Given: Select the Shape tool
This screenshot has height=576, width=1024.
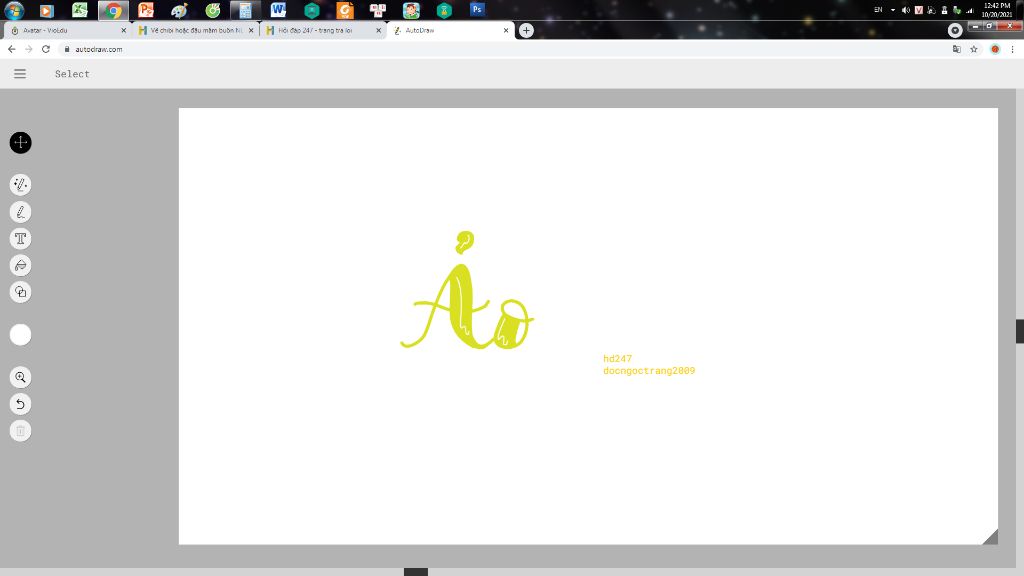Looking at the screenshot, I should point(20,292).
